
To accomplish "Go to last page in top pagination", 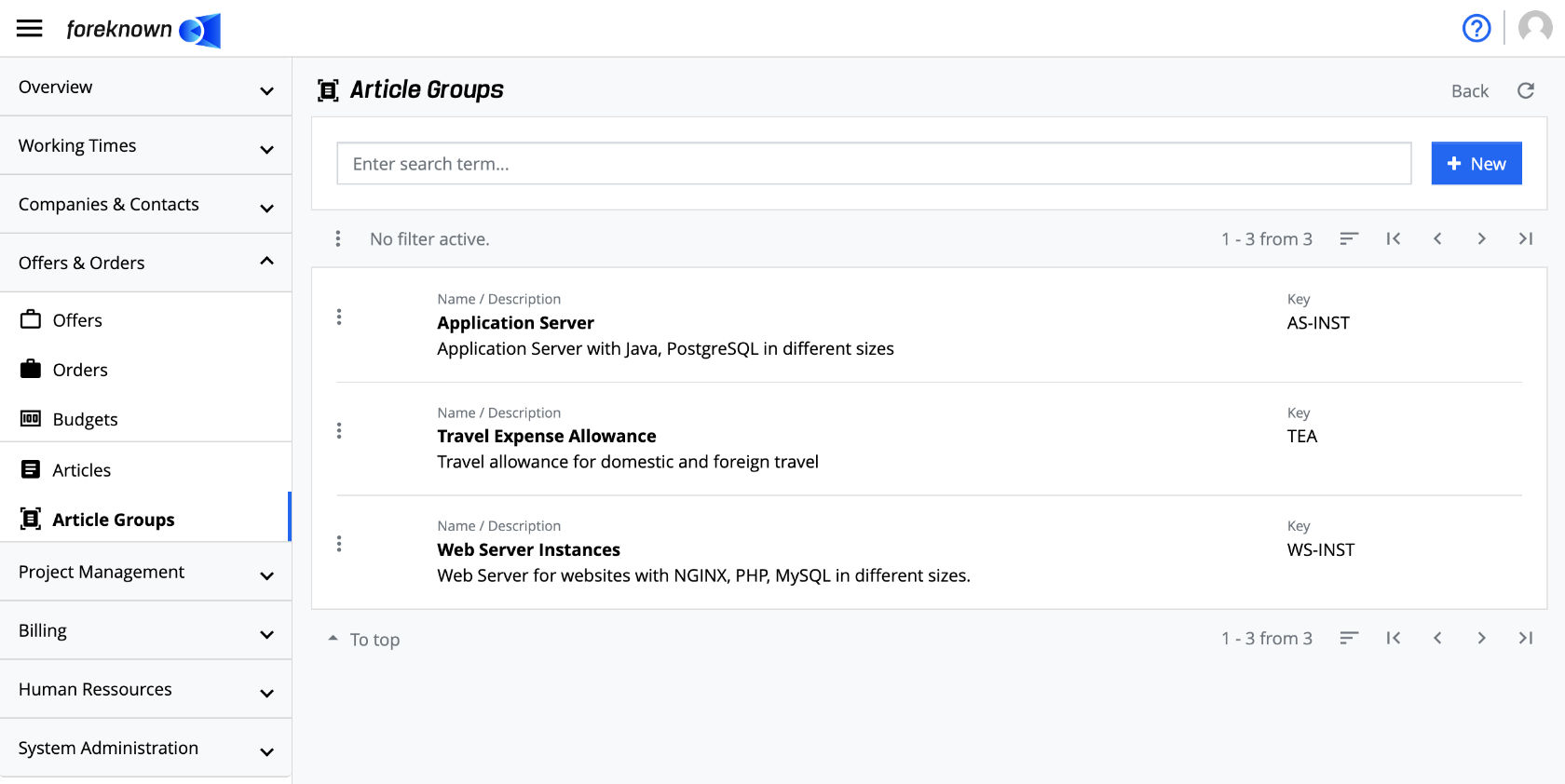I will coord(1525,239).
